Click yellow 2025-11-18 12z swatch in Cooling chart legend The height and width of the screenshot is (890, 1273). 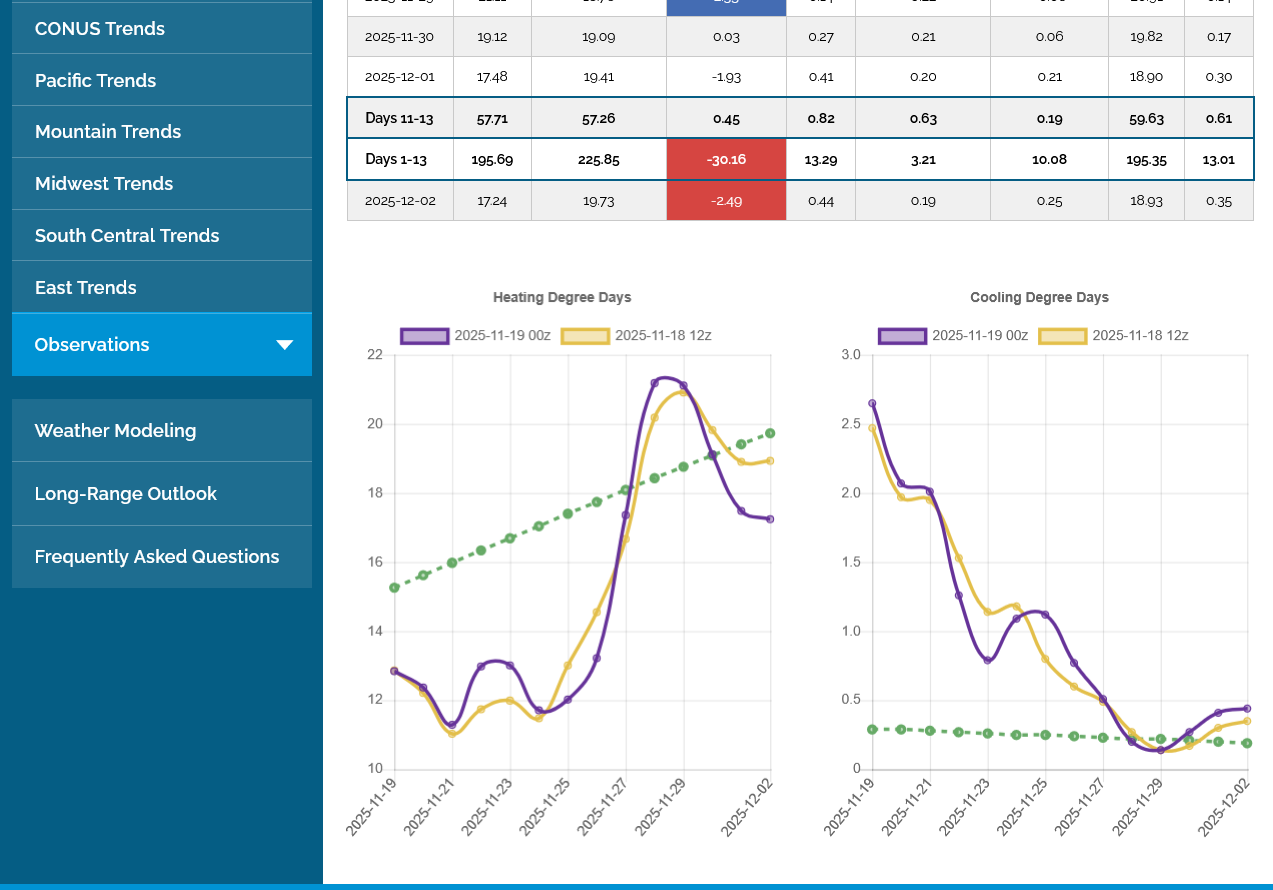click(1063, 336)
